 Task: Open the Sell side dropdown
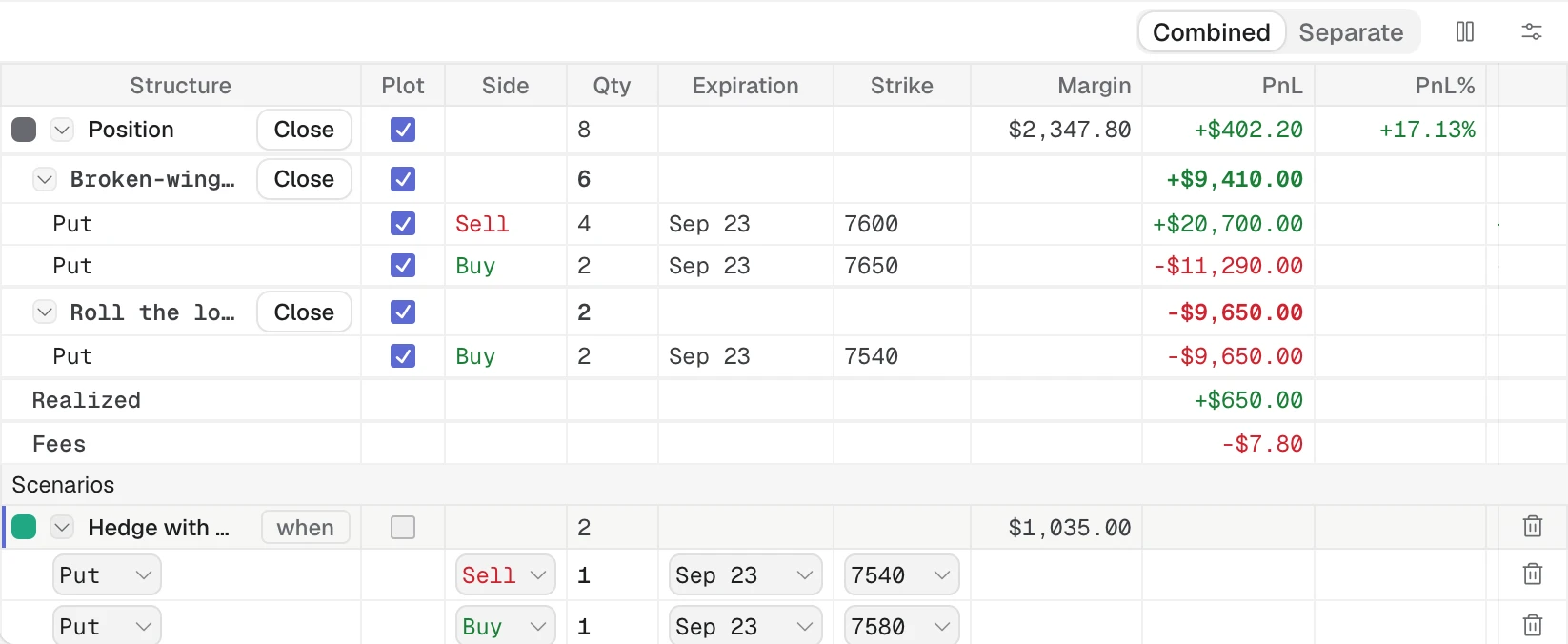[x=505, y=575]
